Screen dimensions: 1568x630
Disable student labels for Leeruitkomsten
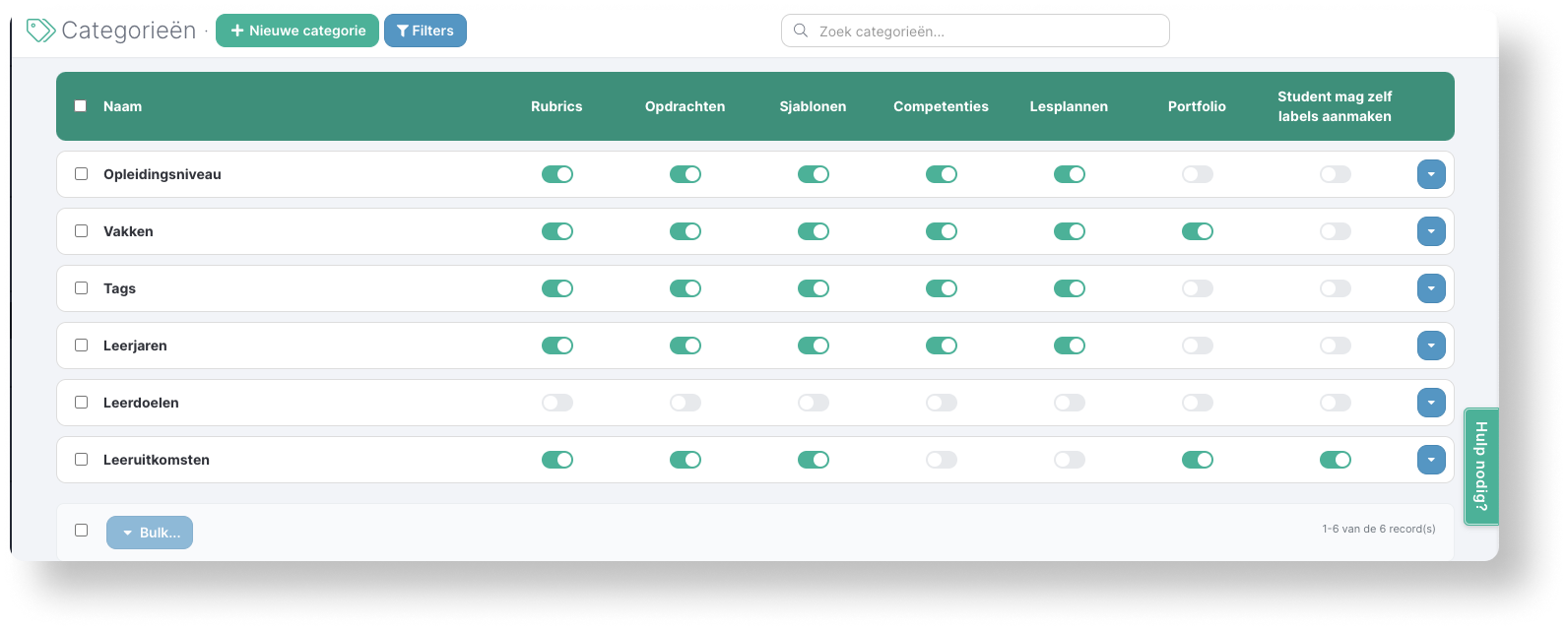coord(1336,460)
